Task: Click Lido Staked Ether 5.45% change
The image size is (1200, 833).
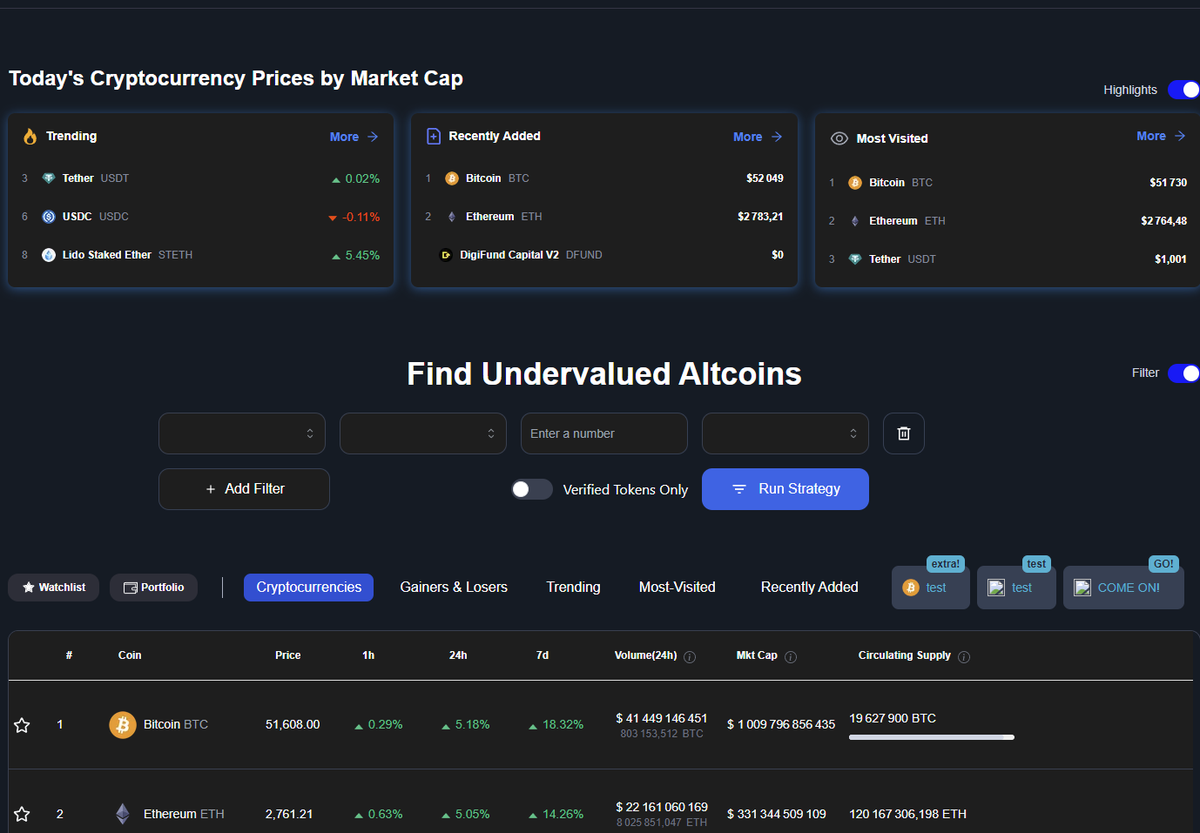Action: (356, 255)
